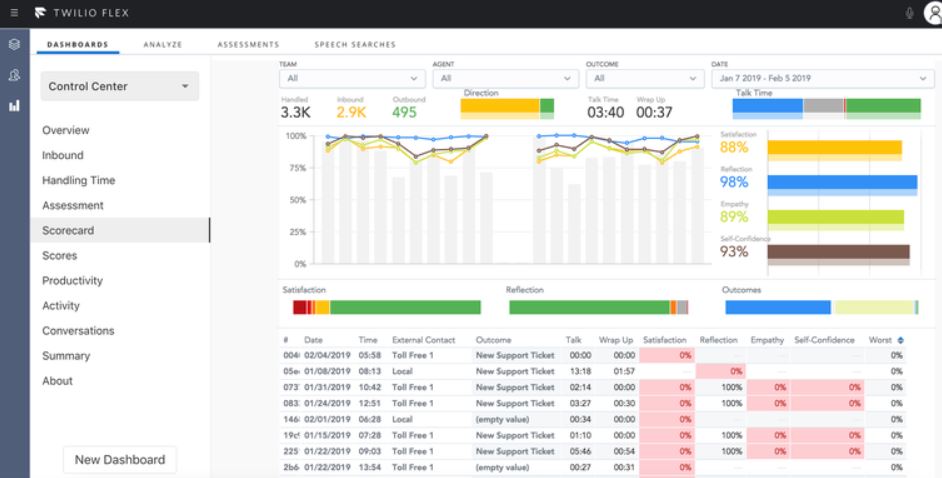Image resolution: width=942 pixels, height=478 pixels.
Task: Select Assessment dashboard
Action: click(x=73, y=205)
